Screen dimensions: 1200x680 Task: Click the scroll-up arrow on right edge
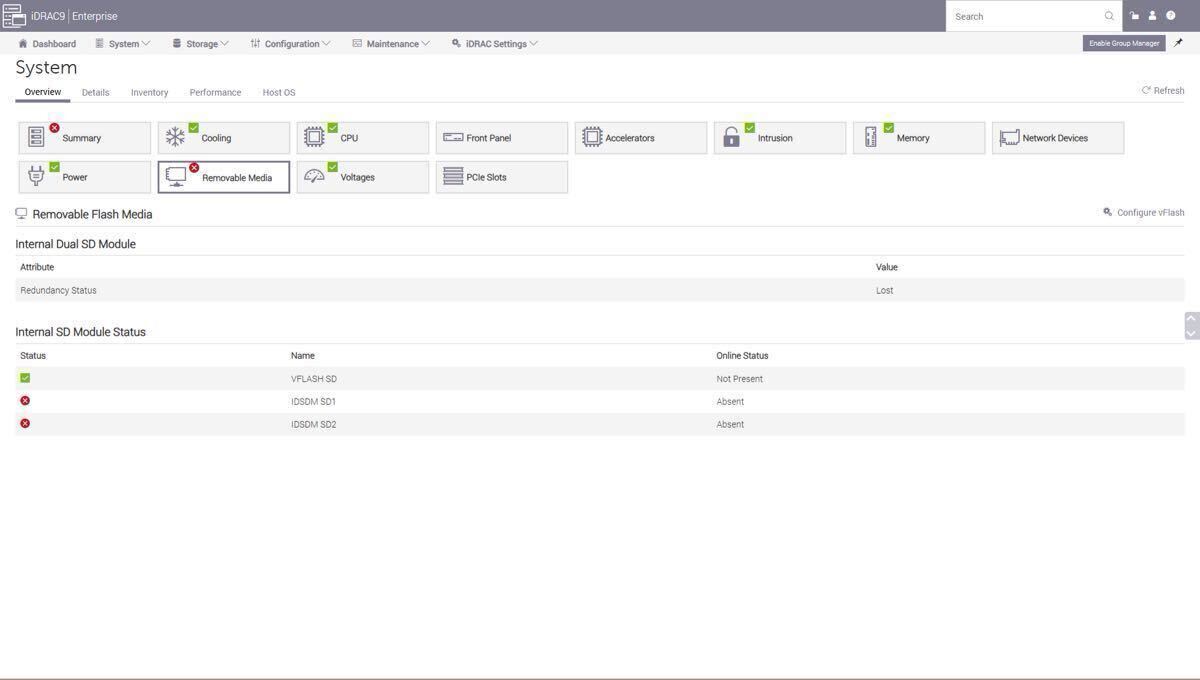pos(1191,319)
